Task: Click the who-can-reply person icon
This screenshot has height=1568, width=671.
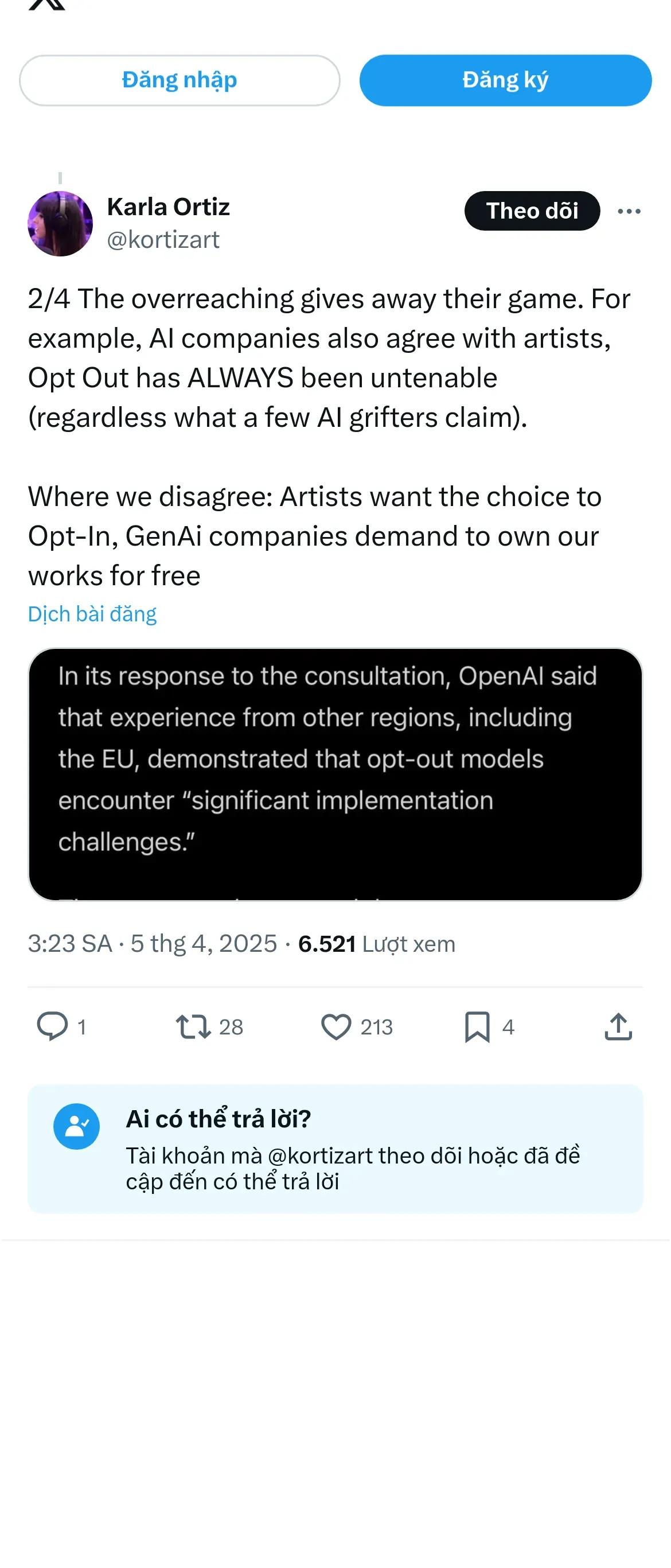Action: (77, 1126)
